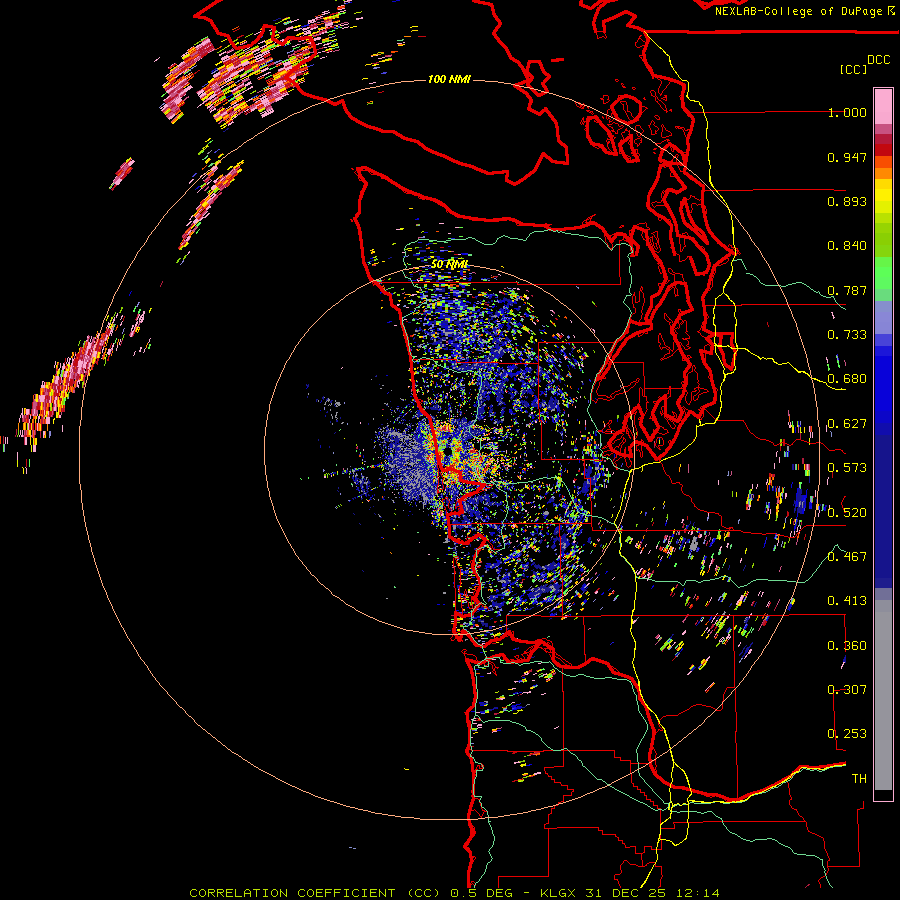Pick the orange color bar segment
This screenshot has height=900, width=900.
tap(883, 173)
